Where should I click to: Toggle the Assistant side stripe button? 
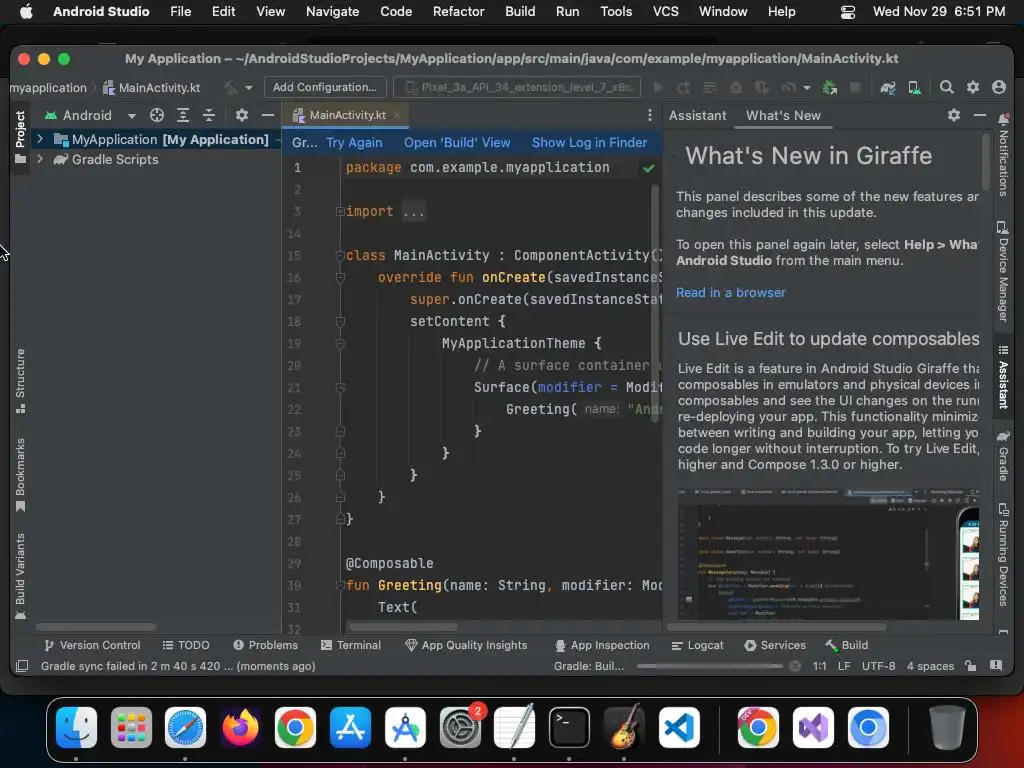1003,377
